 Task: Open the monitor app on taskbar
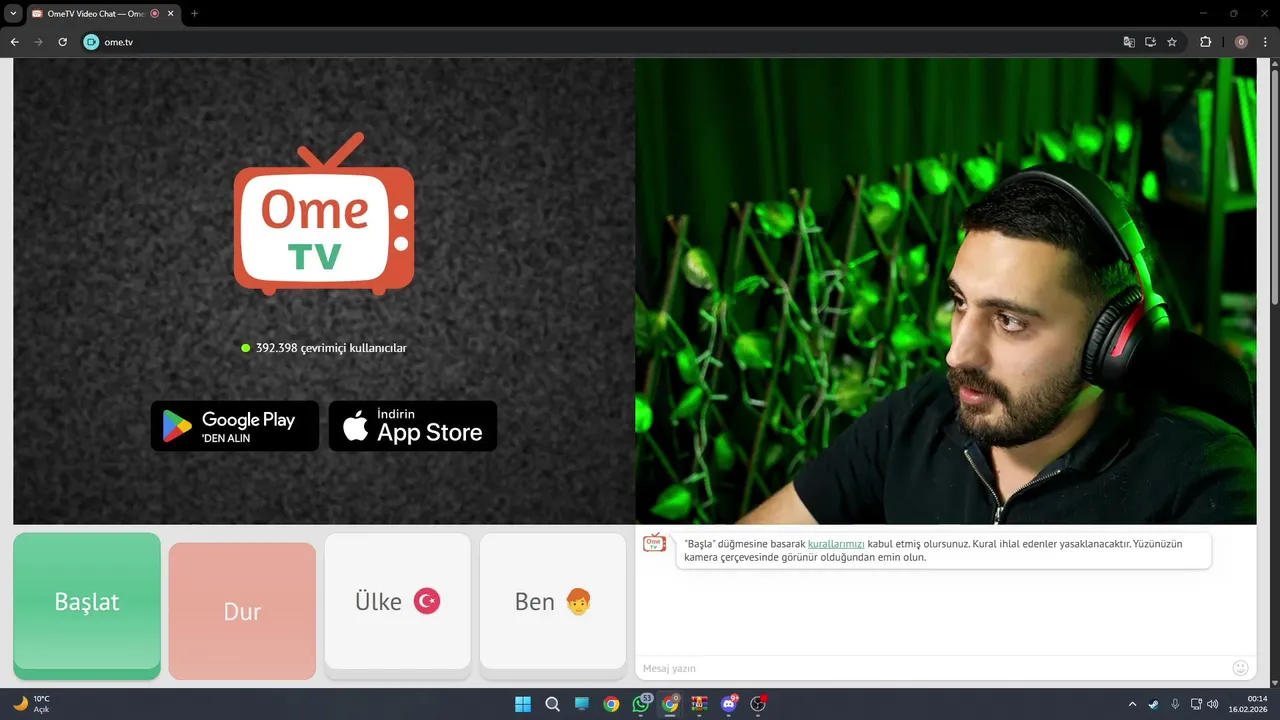(x=582, y=704)
